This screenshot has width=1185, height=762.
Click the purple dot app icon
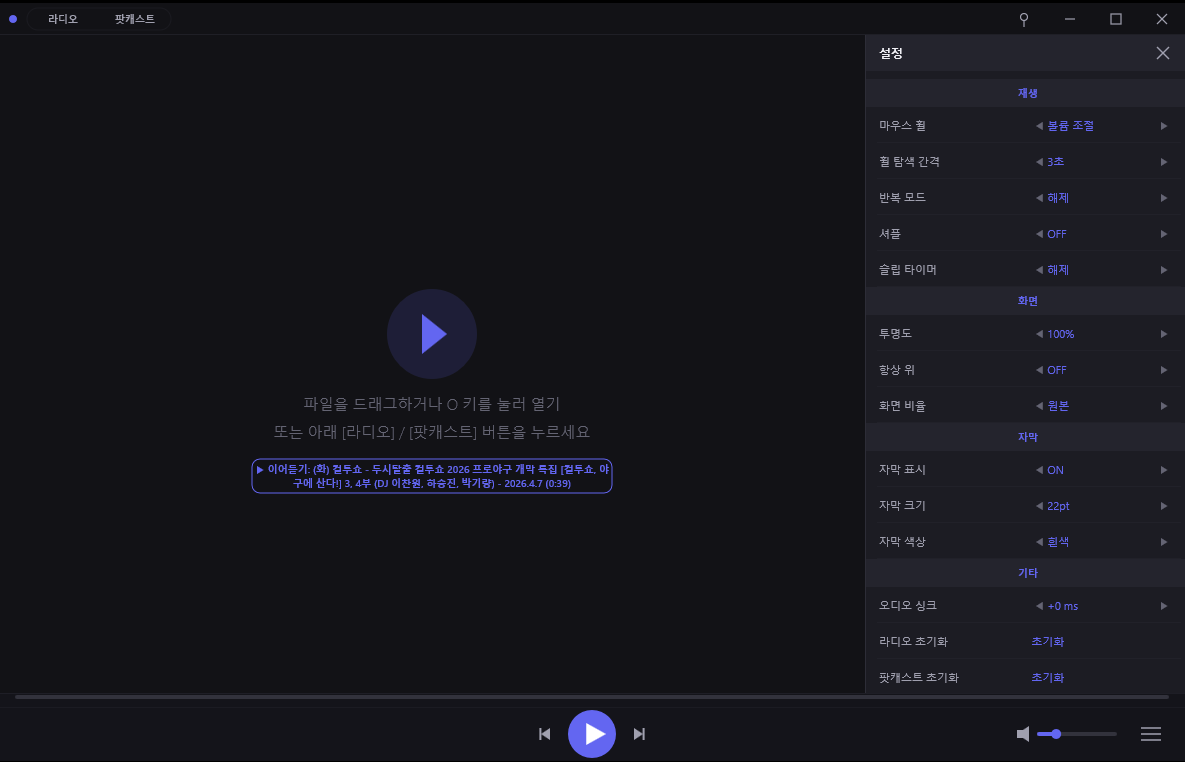coord(13,19)
